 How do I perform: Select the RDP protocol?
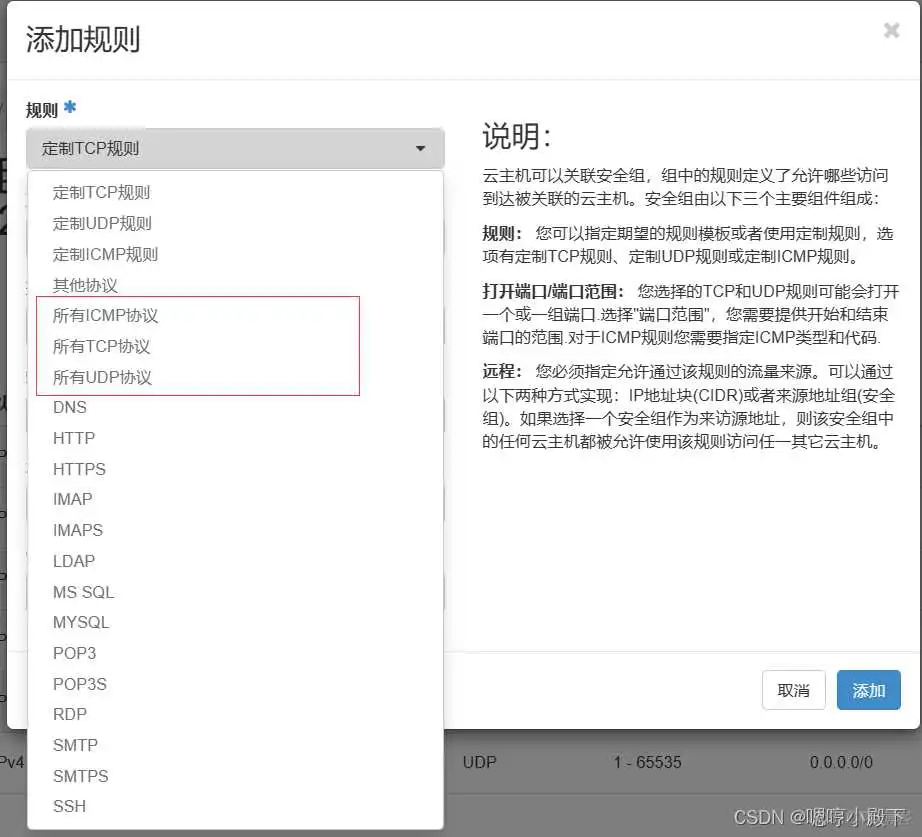coord(70,714)
